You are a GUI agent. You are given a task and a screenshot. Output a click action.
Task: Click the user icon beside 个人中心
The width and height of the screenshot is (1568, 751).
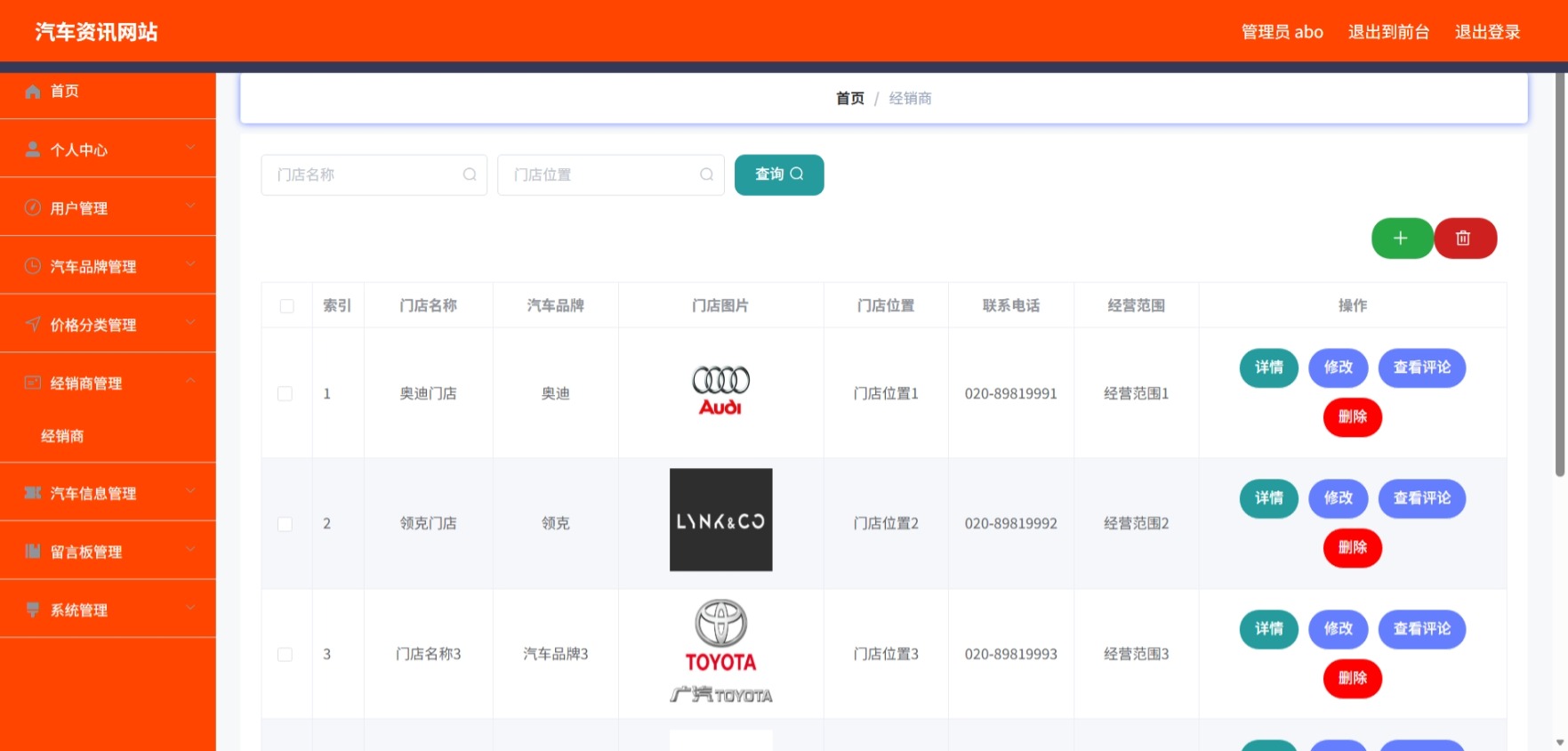33,149
